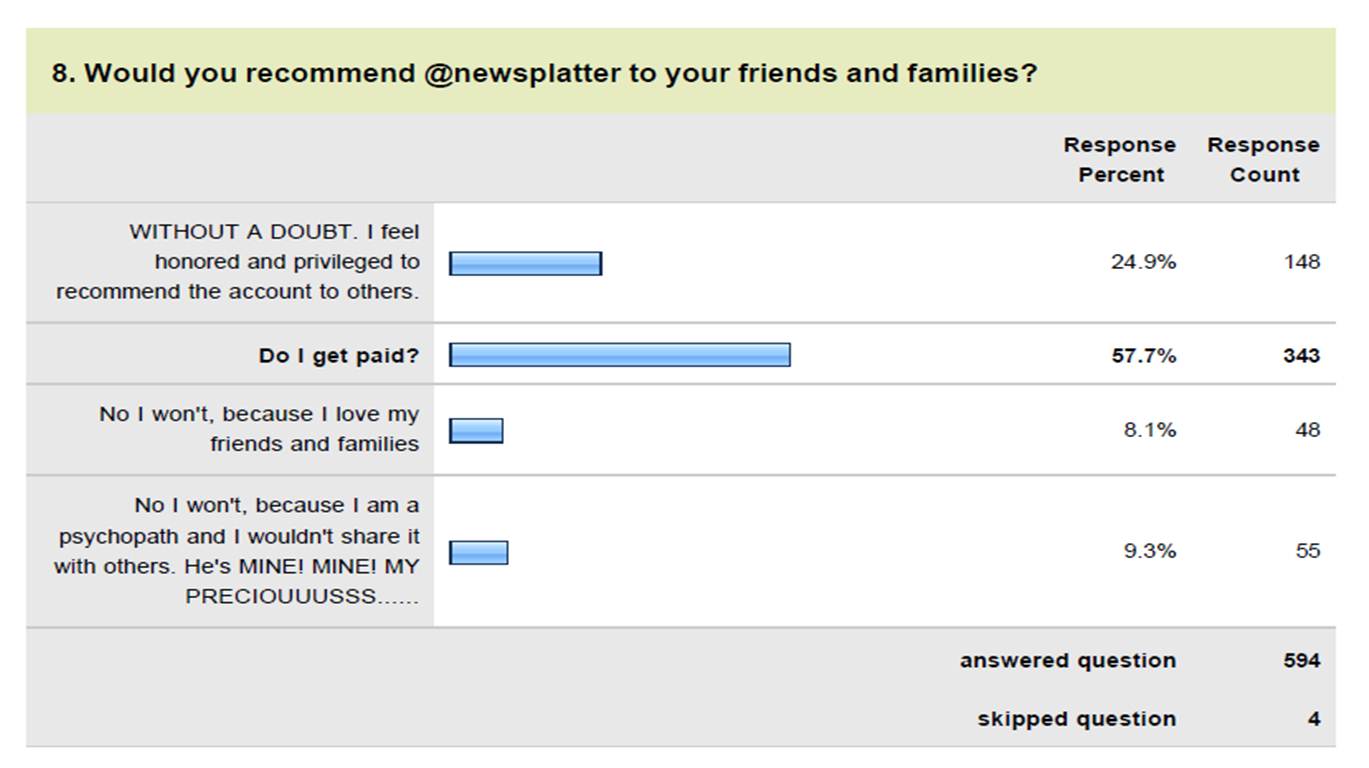
Task: Click the response count 48
Action: point(1307,430)
